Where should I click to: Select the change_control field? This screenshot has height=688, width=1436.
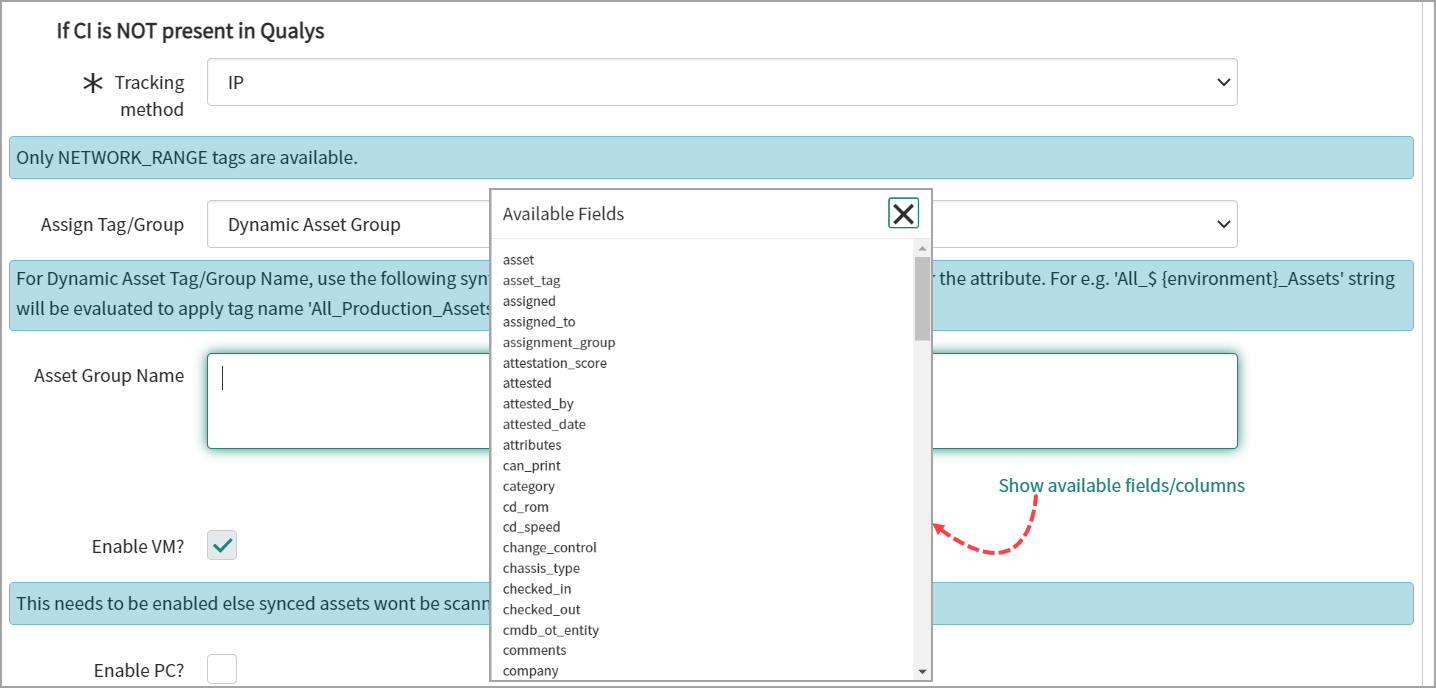(549, 547)
